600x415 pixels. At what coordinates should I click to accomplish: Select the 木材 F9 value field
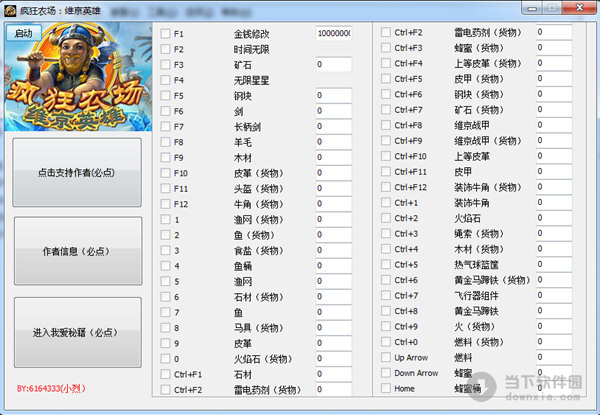point(334,158)
